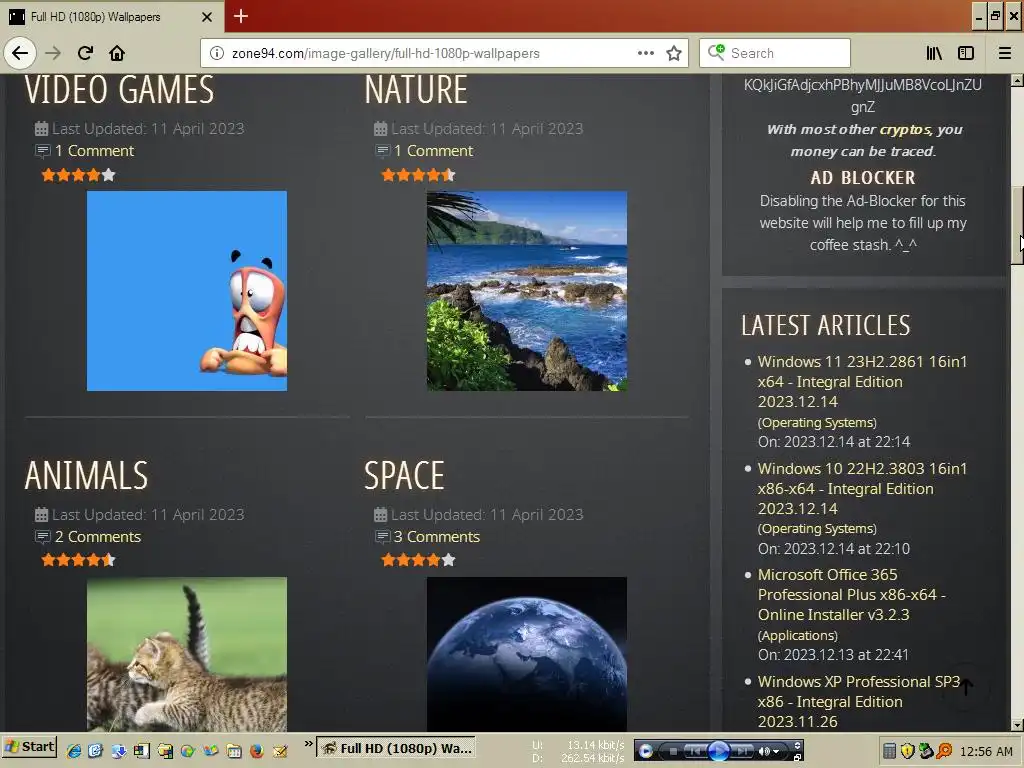
Task: Toggle the sidebar view icon
Action: [x=966, y=53]
